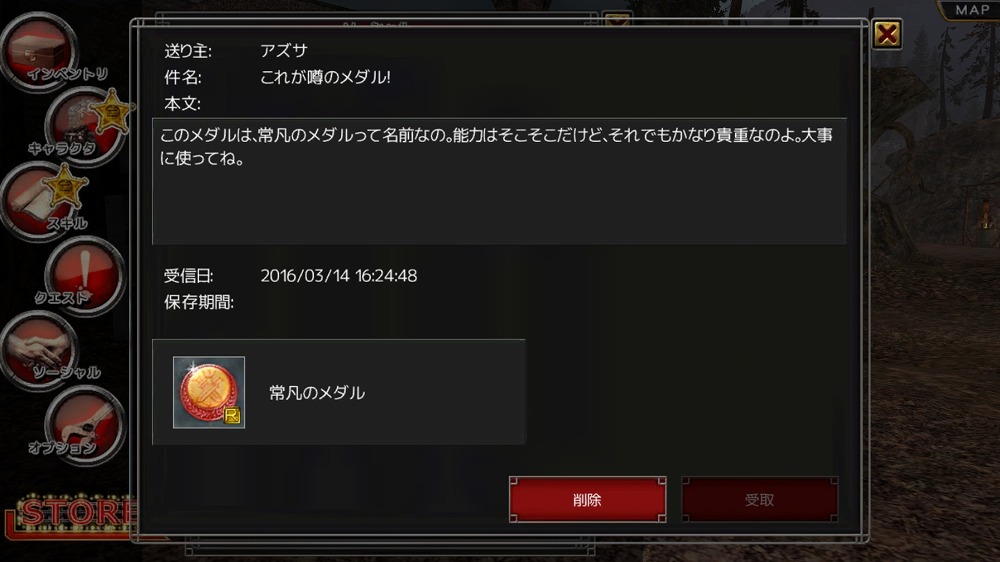Click the sender name アズサ

click(284, 50)
